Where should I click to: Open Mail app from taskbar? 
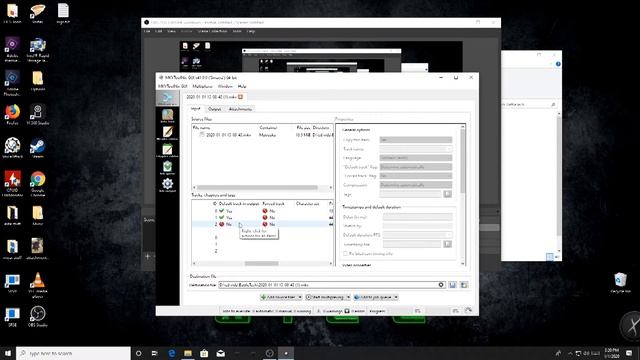(220, 353)
